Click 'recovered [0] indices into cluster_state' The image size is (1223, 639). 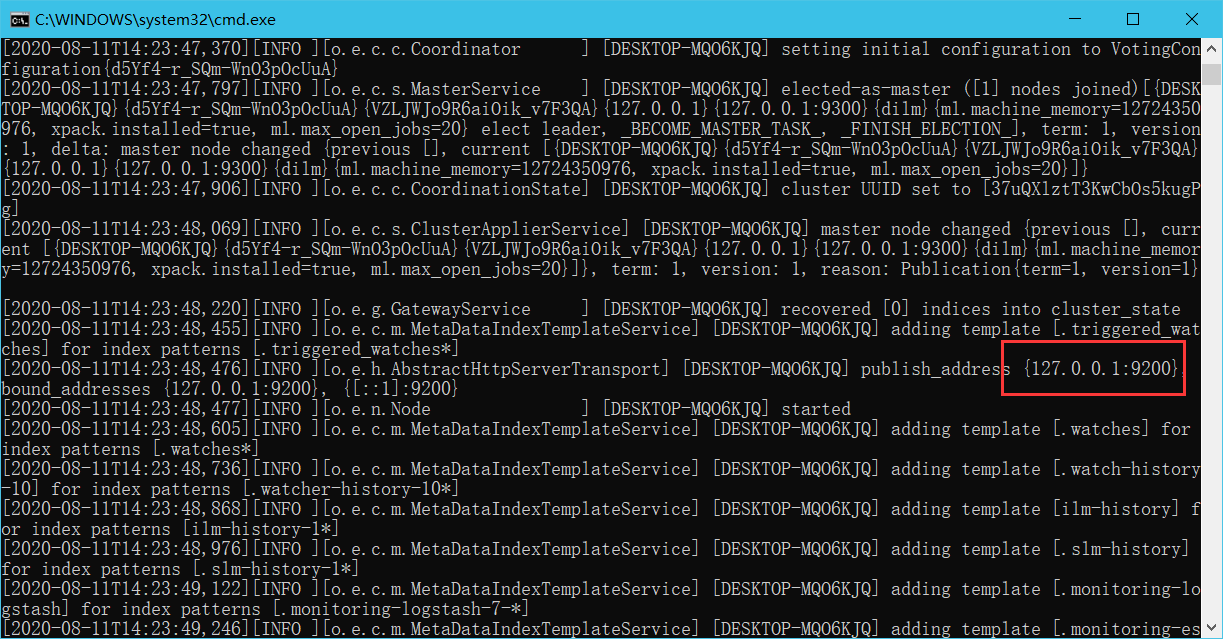click(x=981, y=309)
